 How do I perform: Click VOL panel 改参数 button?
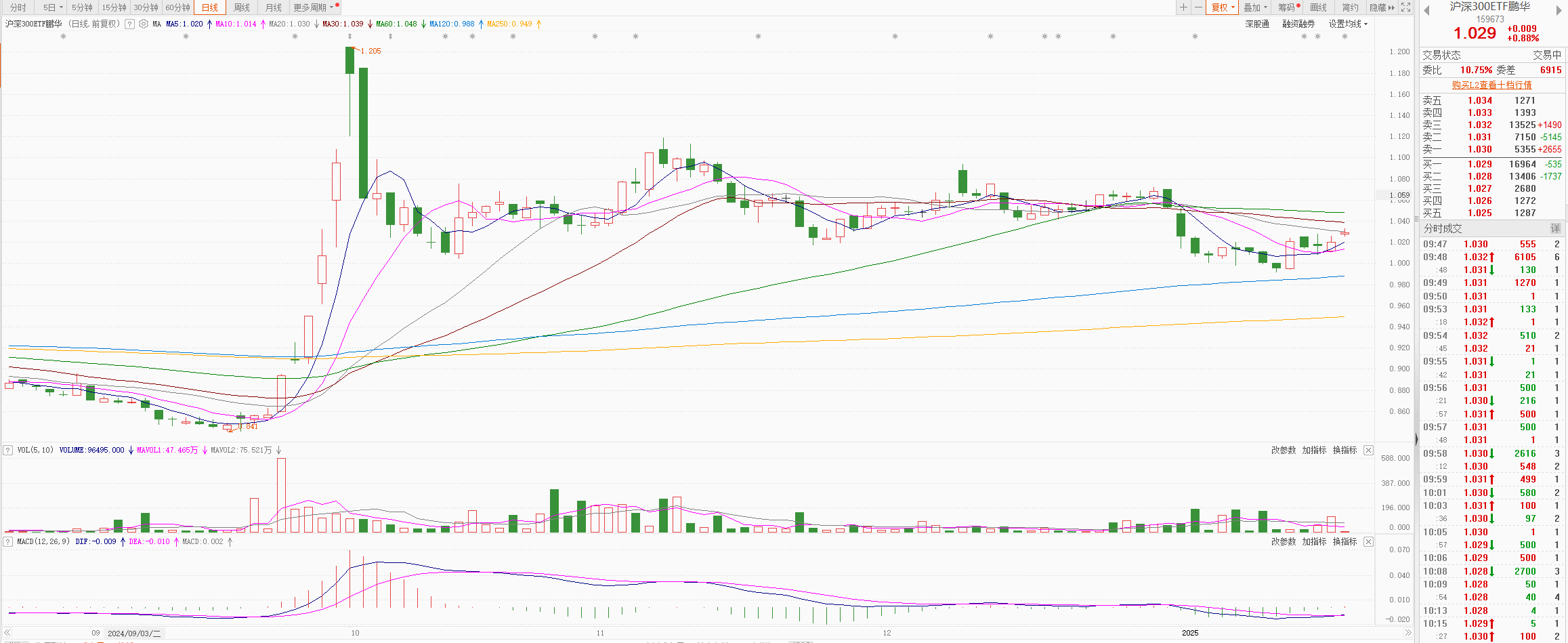point(1284,450)
